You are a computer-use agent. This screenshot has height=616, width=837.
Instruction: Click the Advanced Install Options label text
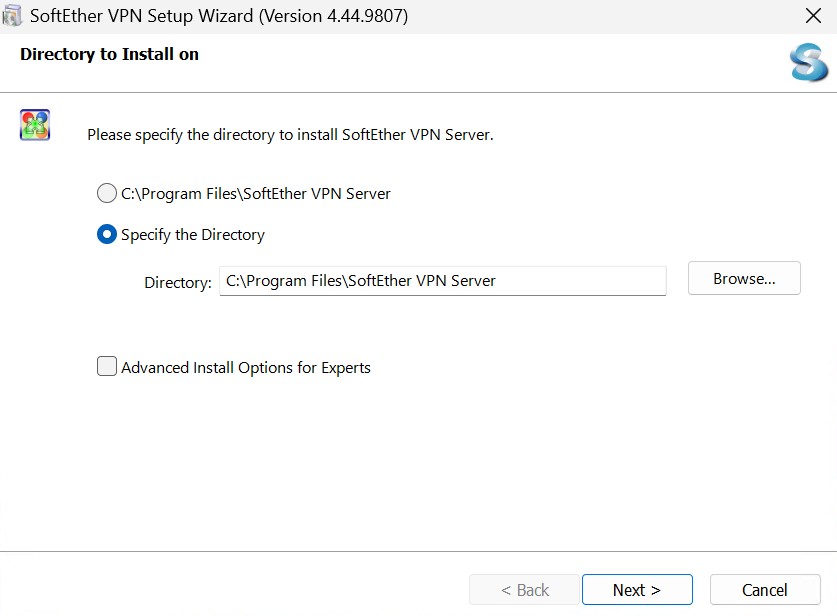coord(246,368)
